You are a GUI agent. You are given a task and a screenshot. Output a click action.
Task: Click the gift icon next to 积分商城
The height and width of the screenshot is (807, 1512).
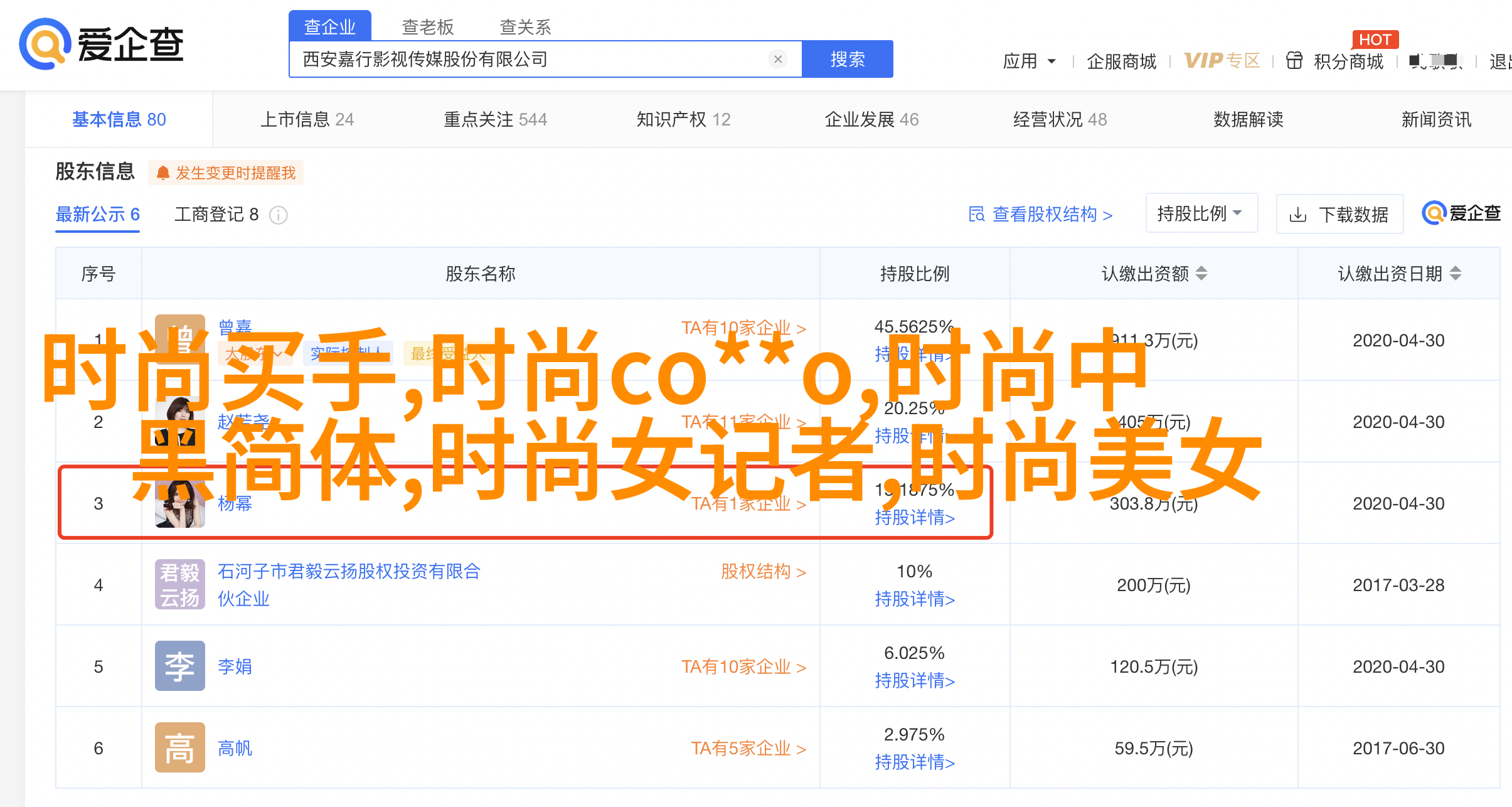click(x=1294, y=61)
